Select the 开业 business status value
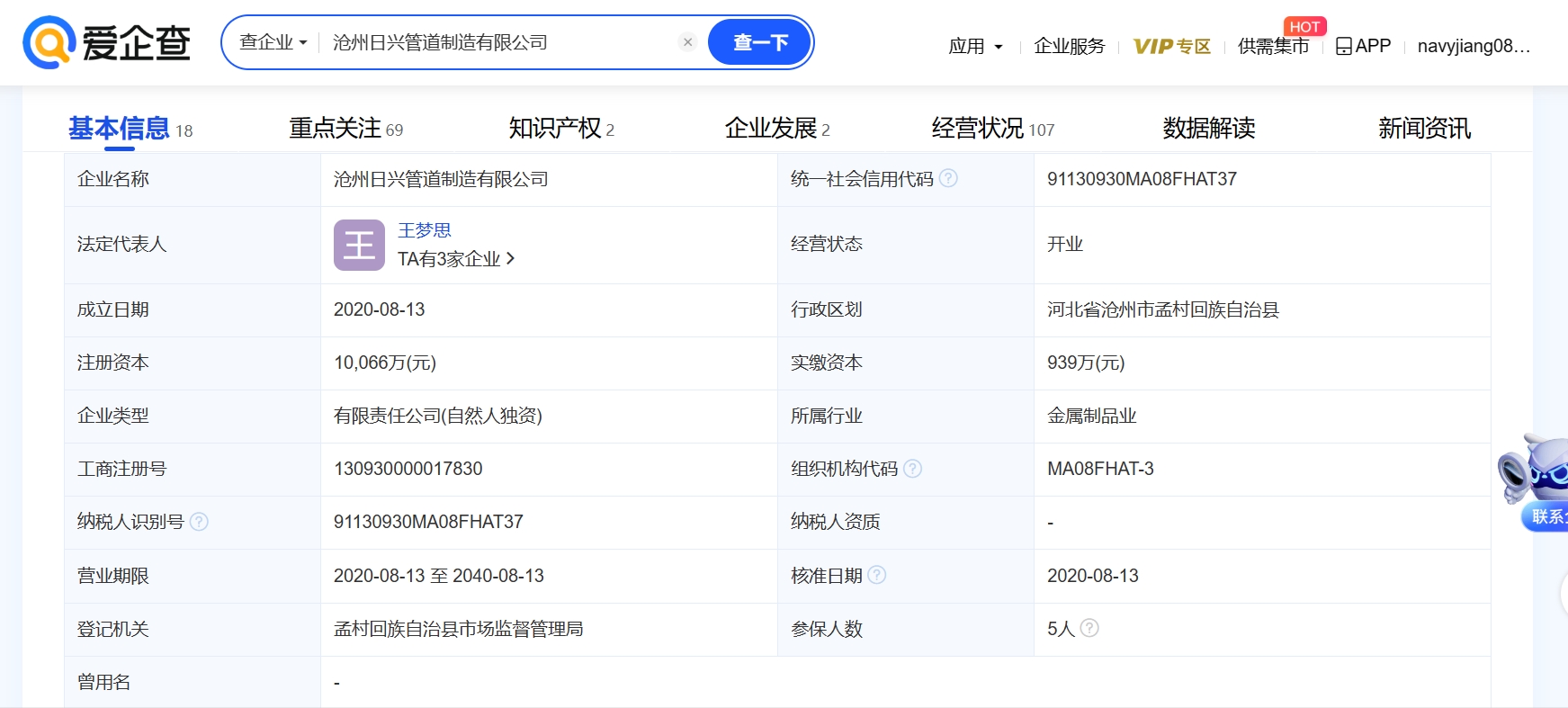 tap(1065, 244)
